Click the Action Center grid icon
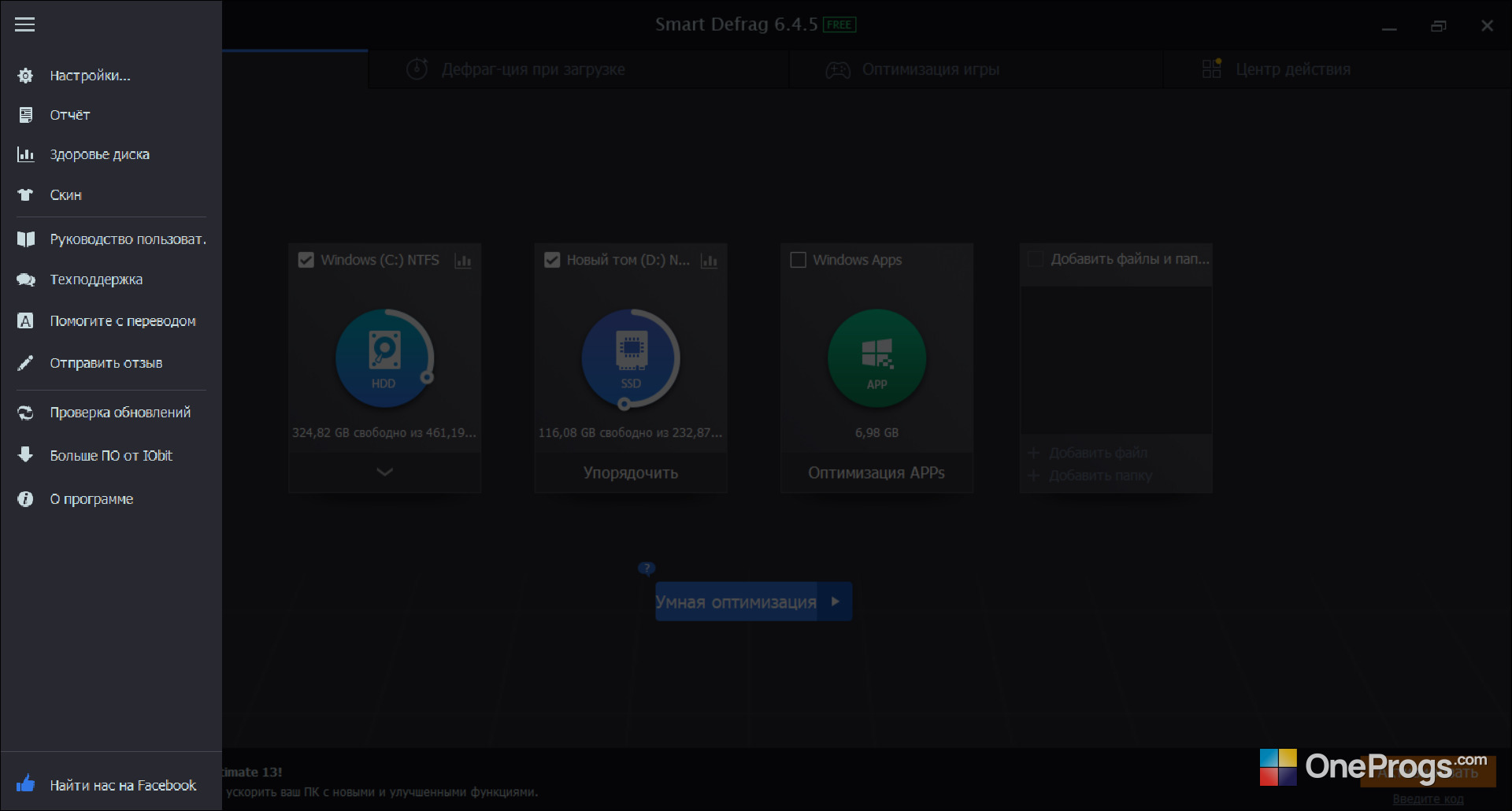Screen dimensions: 1512x811 click(1212, 69)
